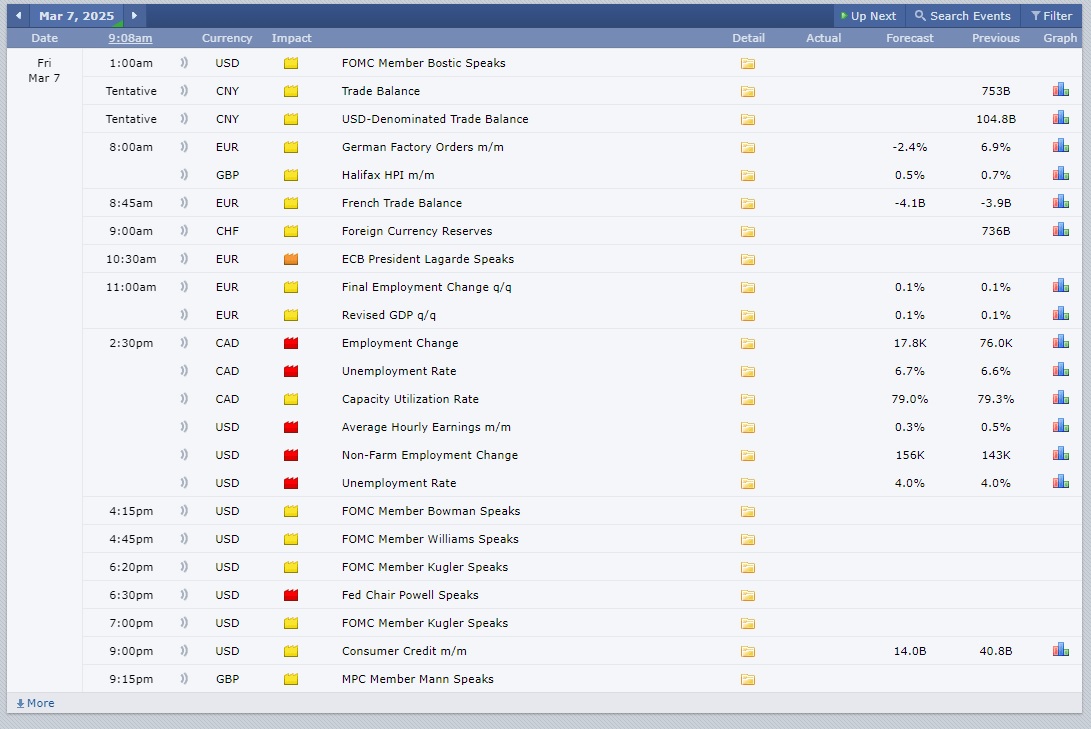Image resolution: width=1091 pixels, height=729 pixels.
Task: Click yellow impact icon for Halifax HPI m/m
Action: coord(291,175)
